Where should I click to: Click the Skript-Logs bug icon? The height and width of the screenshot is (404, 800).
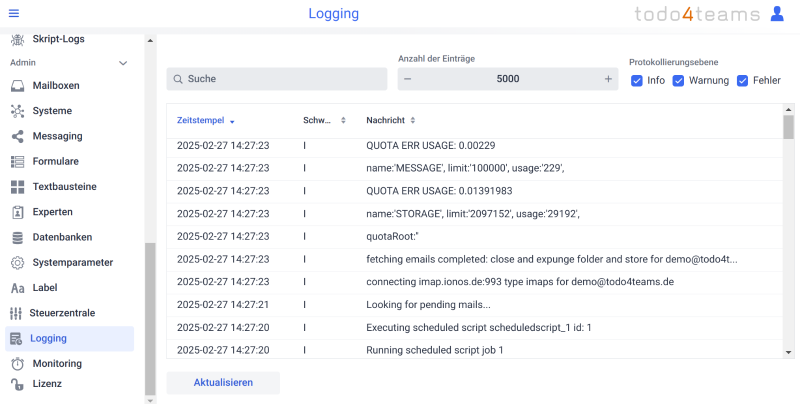click(x=17, y=39)
